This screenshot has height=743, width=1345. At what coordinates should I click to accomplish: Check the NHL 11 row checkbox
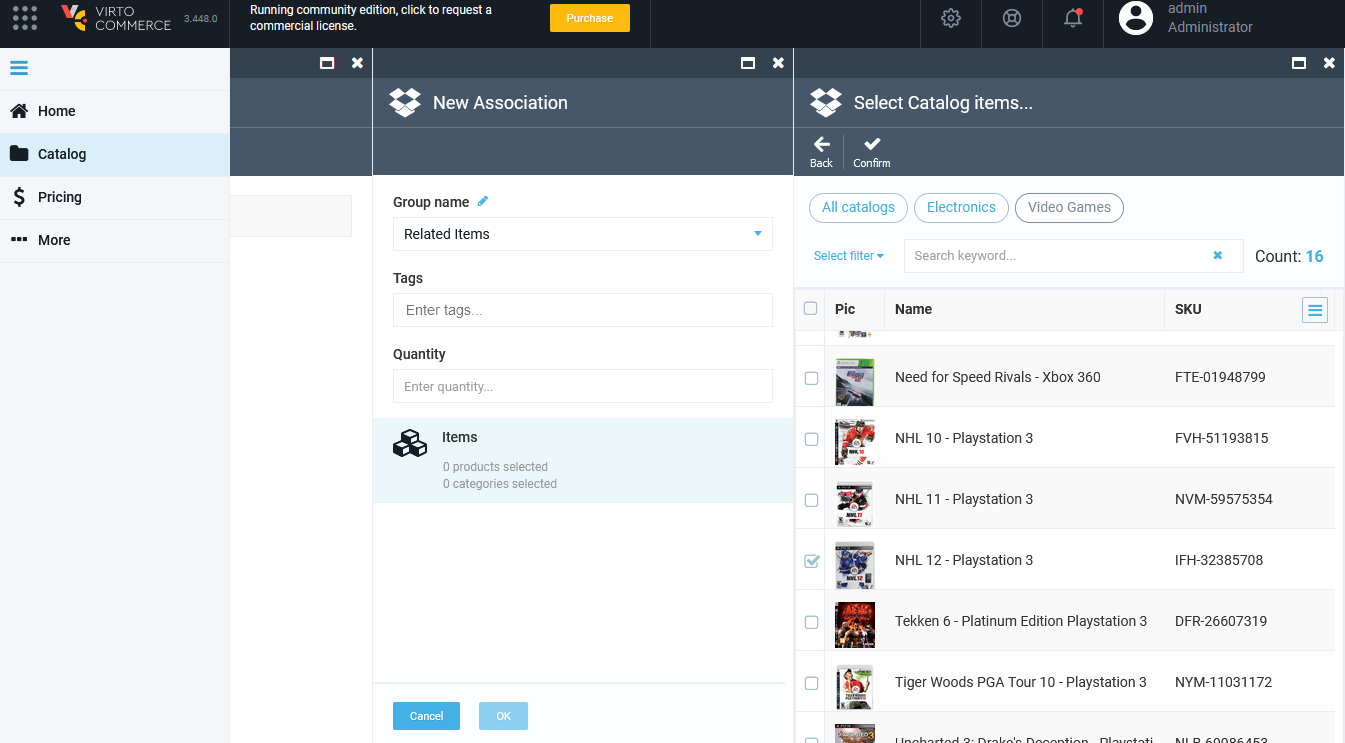click(x=811, y=500)
